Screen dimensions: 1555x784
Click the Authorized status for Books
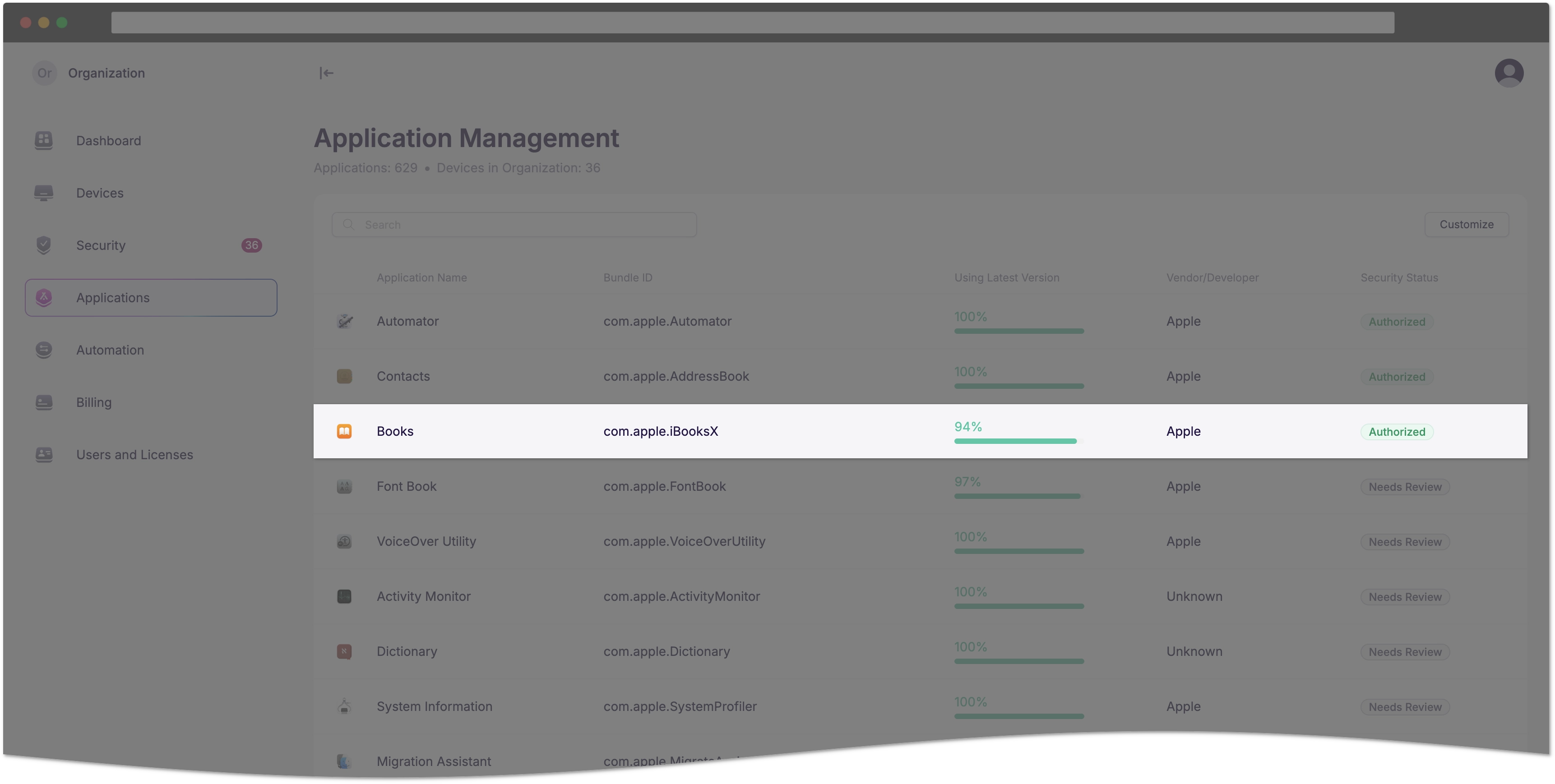click(x=1397, y=431)
